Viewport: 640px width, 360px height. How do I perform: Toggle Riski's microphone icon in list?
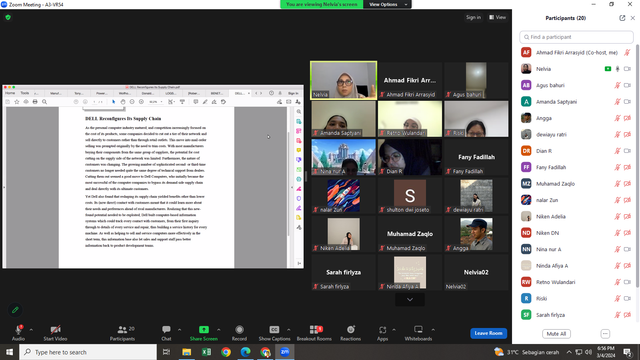point(618,298)
